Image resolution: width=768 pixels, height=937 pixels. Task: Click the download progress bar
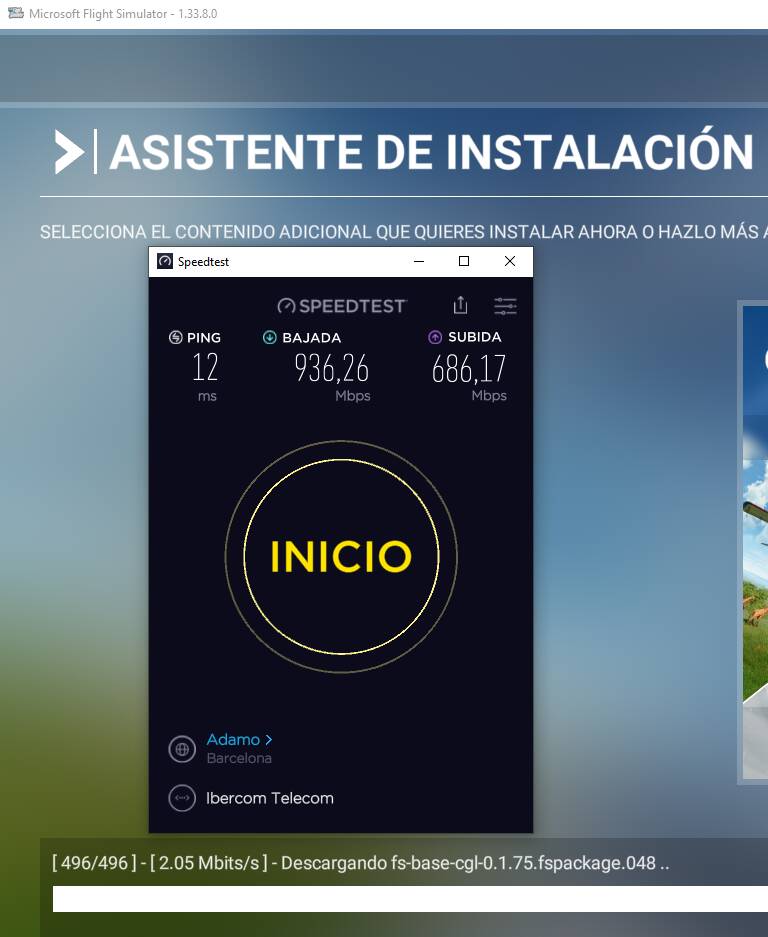pos(410,899)
